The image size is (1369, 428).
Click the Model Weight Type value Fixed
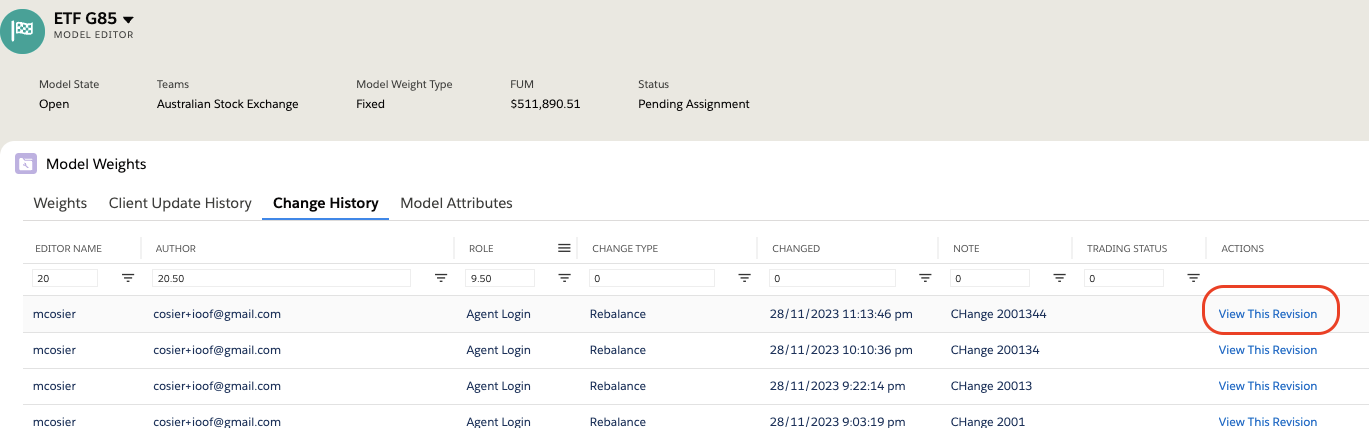[x=370, y=104]
